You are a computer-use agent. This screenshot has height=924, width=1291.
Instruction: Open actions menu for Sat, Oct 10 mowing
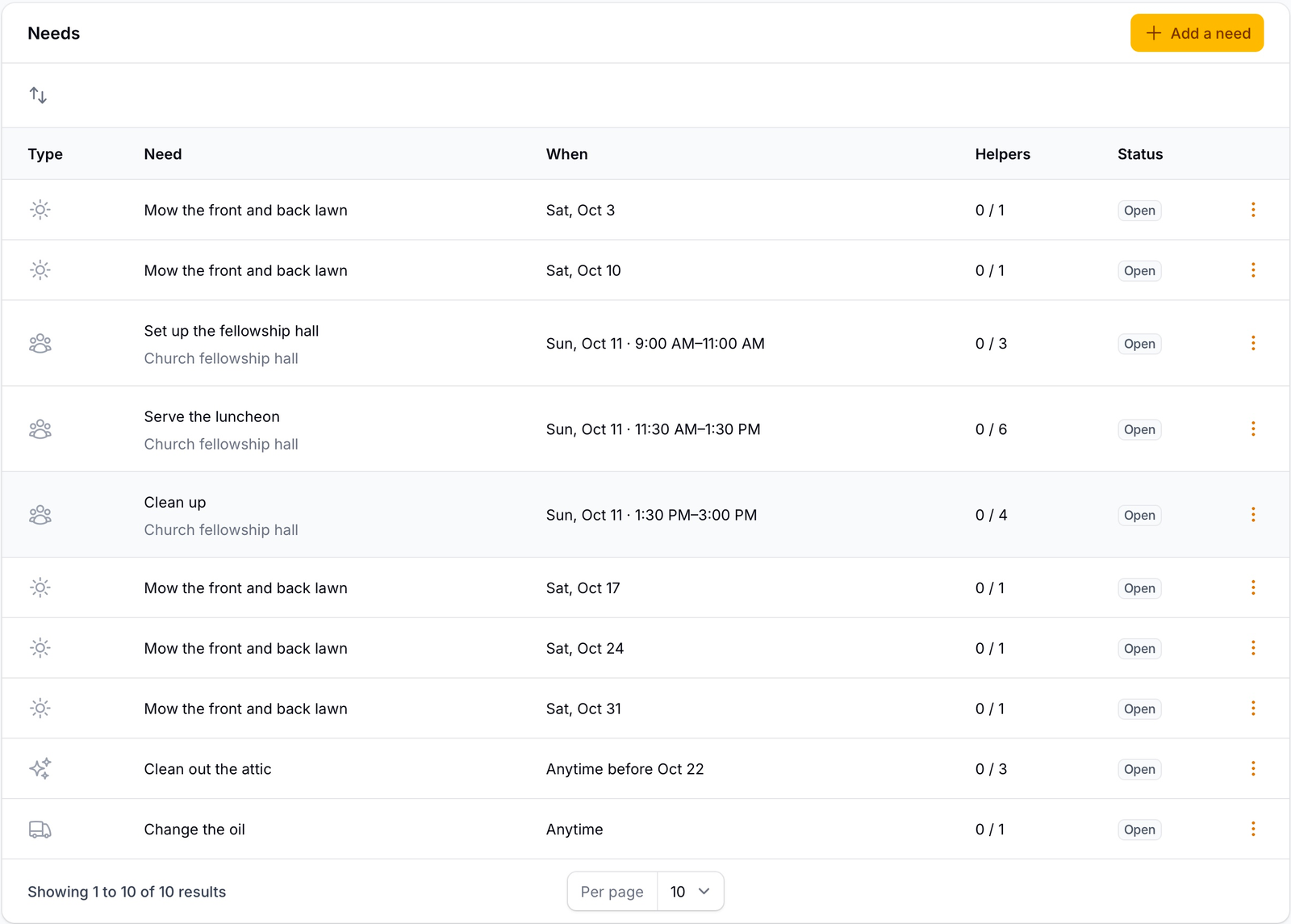point(1253,270)
